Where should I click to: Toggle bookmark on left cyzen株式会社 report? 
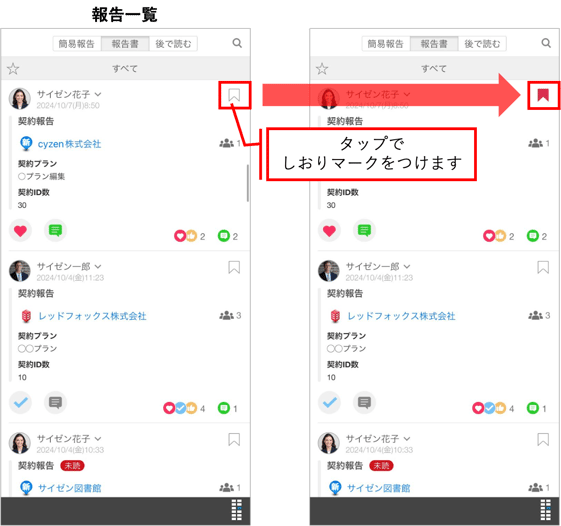(234, 95)
